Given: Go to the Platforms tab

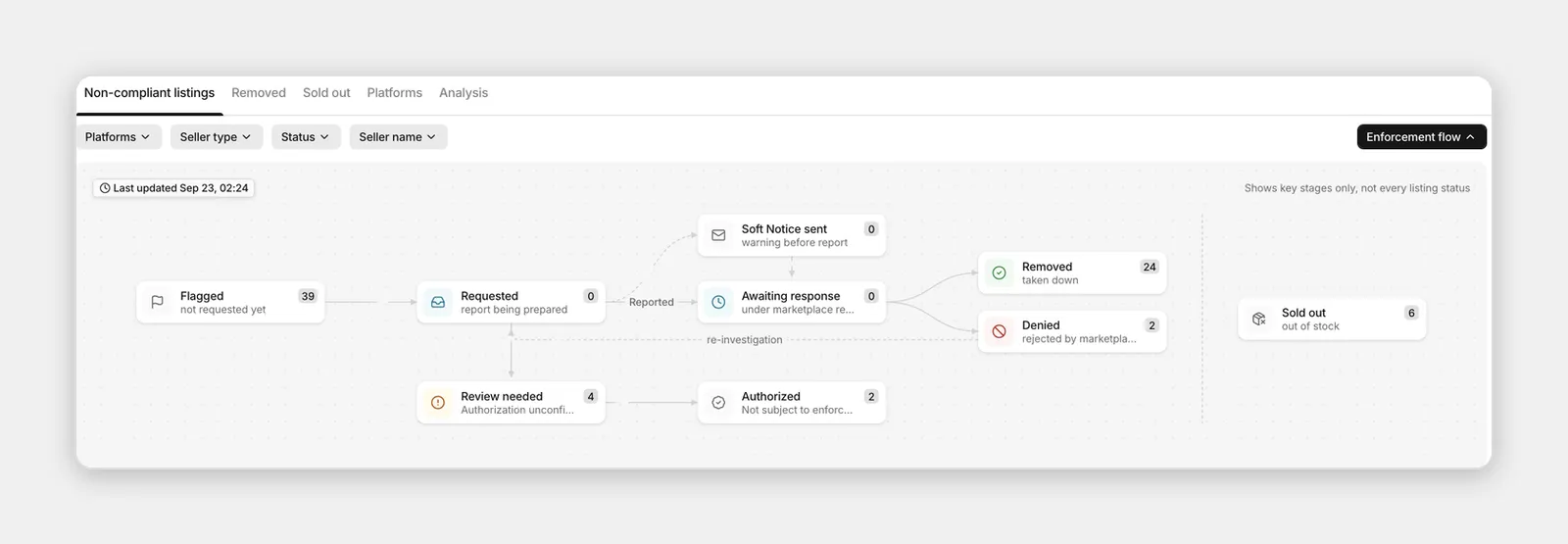Looking at the screenshot, I should tap(395, 93).
